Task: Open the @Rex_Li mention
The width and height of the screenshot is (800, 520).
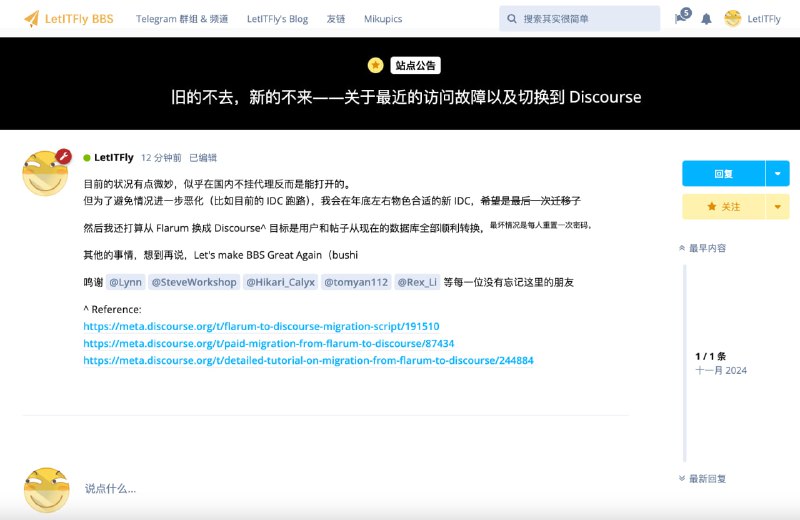Action: (x=417, y=282)
